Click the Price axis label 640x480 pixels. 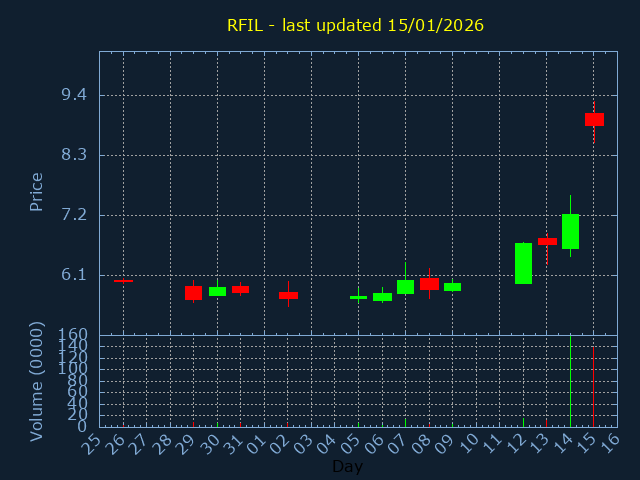pyautogui.click(x=37, y=191)
